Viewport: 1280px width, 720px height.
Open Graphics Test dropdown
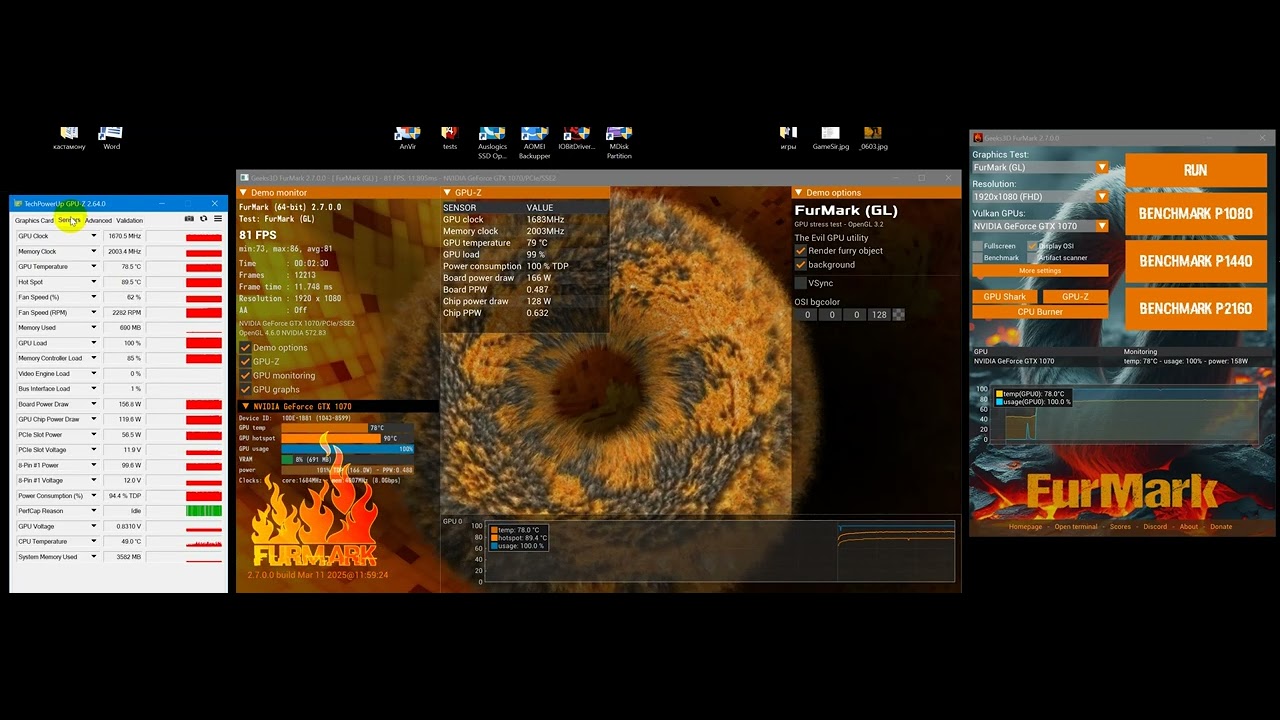[1040, 168]
